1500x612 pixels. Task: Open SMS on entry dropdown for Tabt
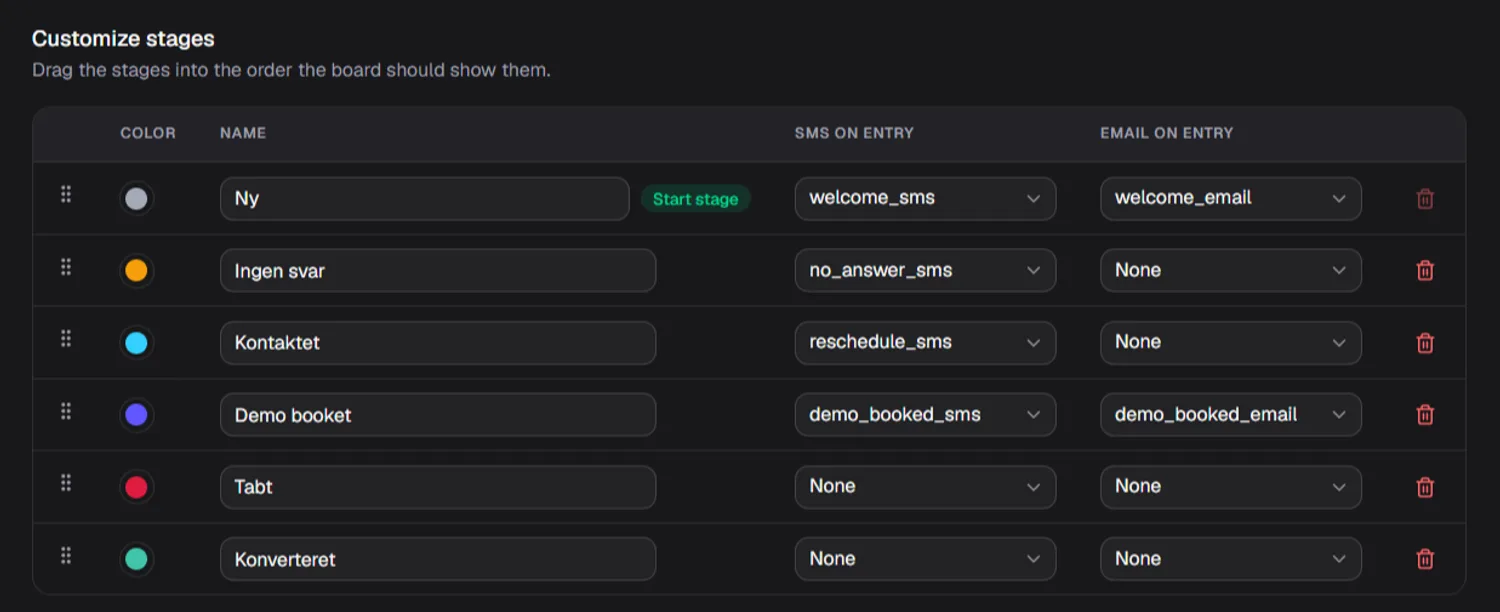point(925,486)
